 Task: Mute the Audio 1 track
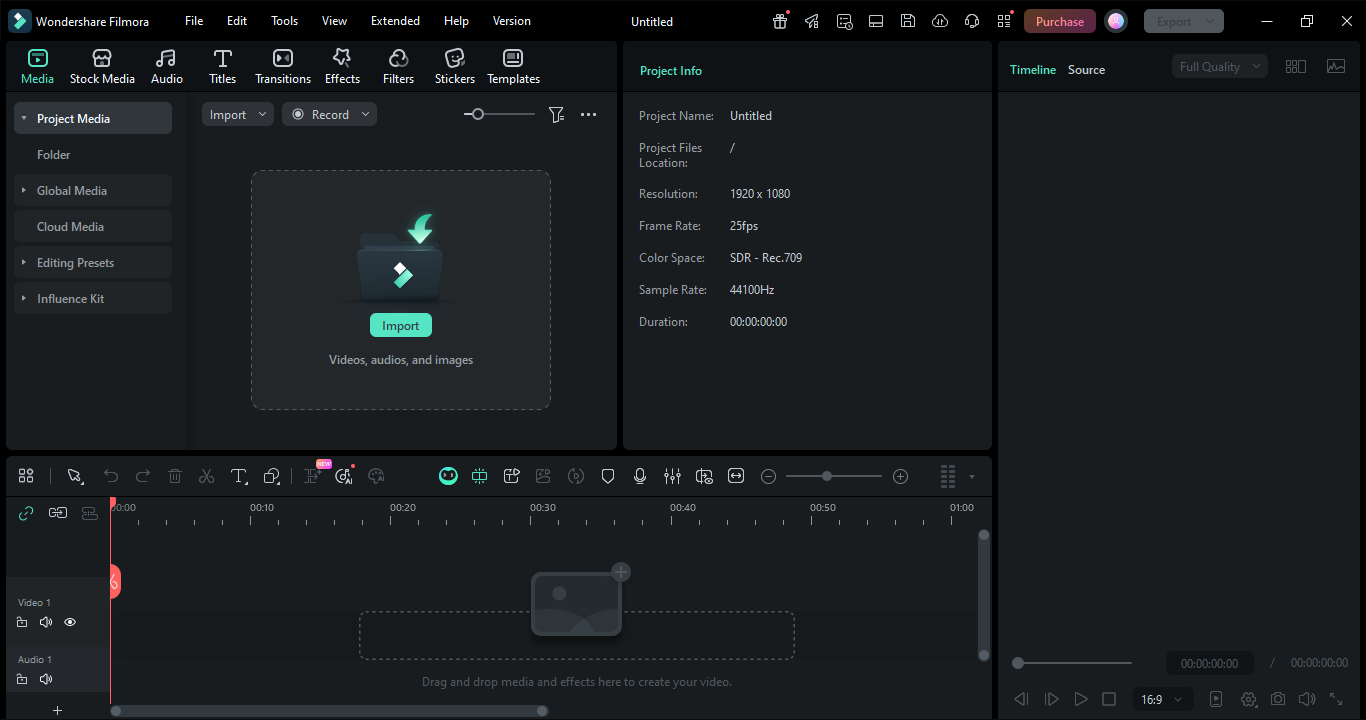click(46, 679)
